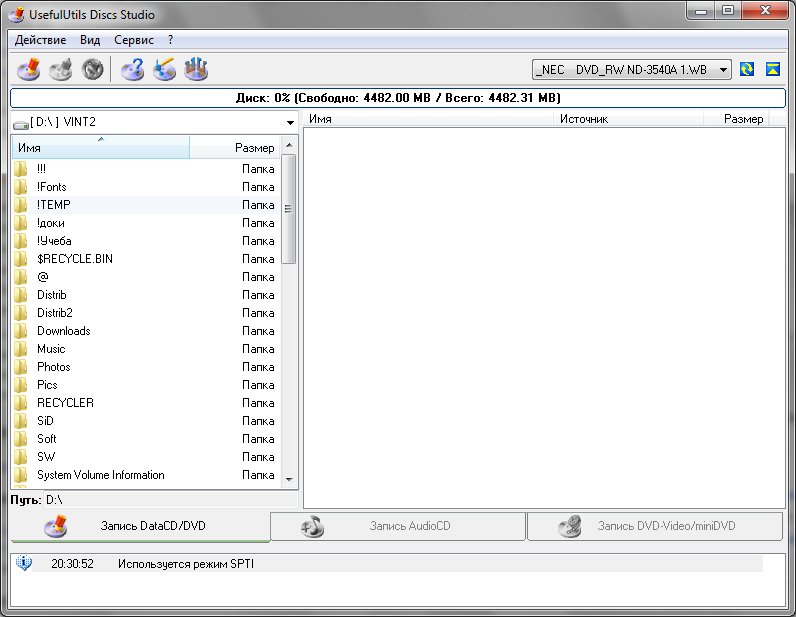Open the Вид menu
796x617 pixels.
pos(90,40)
